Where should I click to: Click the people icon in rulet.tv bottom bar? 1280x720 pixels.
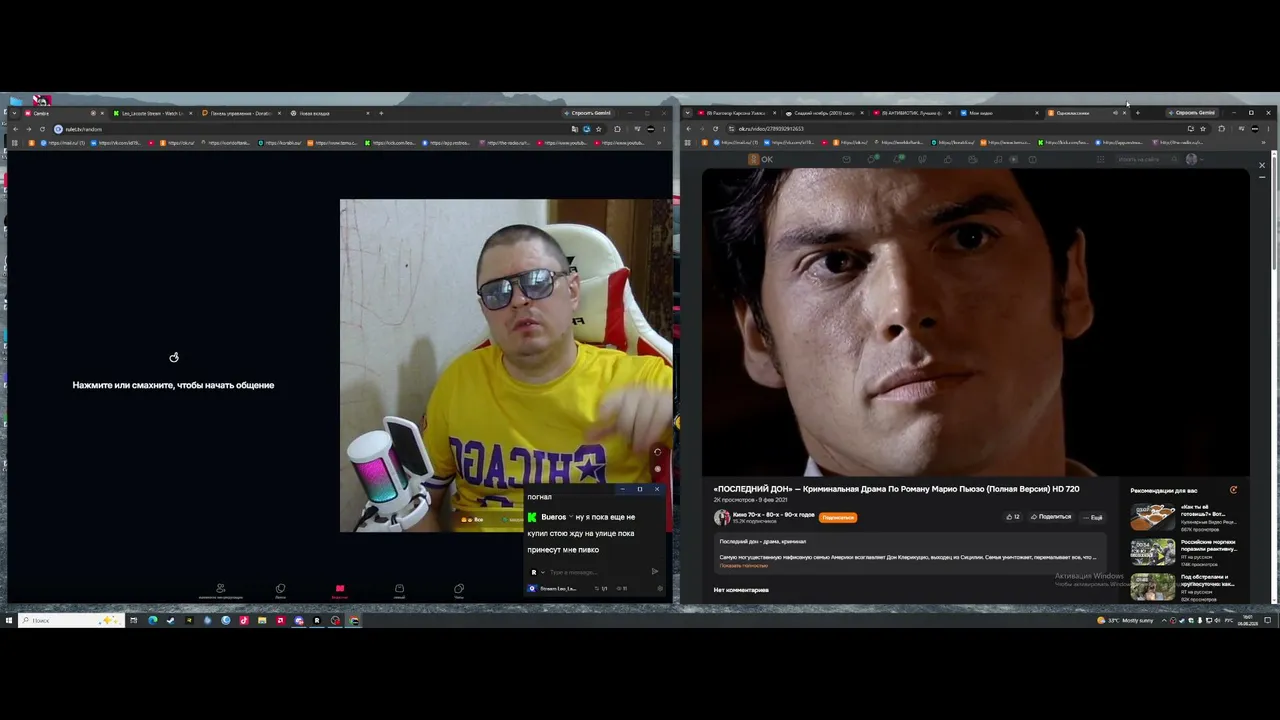(x=220, y=591)
